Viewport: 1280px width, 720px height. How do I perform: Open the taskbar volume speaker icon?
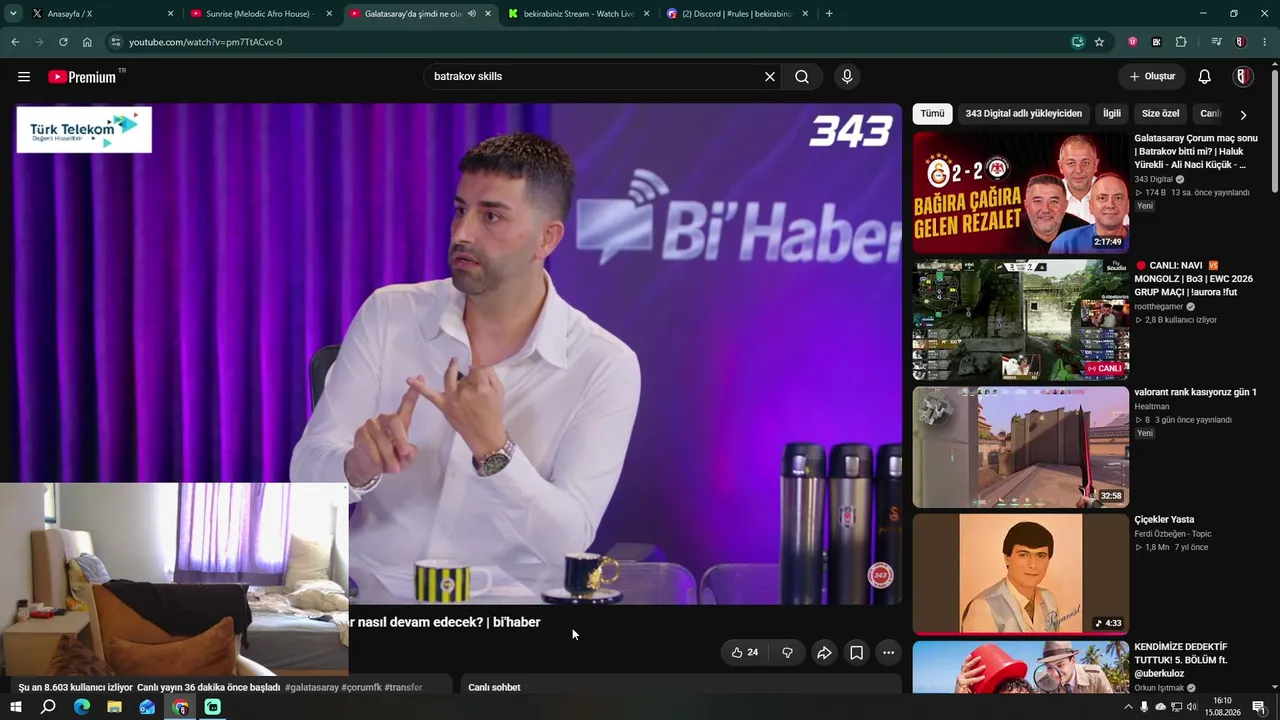(1193, 707)
